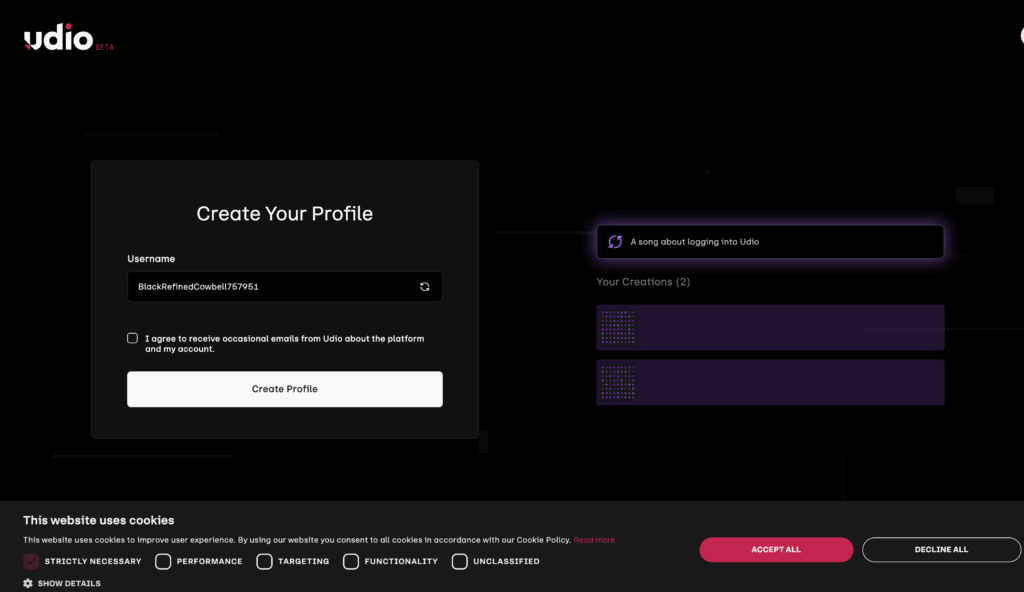
Task: Enable the Unclassified cookies checkbox
Action: tap(460, 561)
